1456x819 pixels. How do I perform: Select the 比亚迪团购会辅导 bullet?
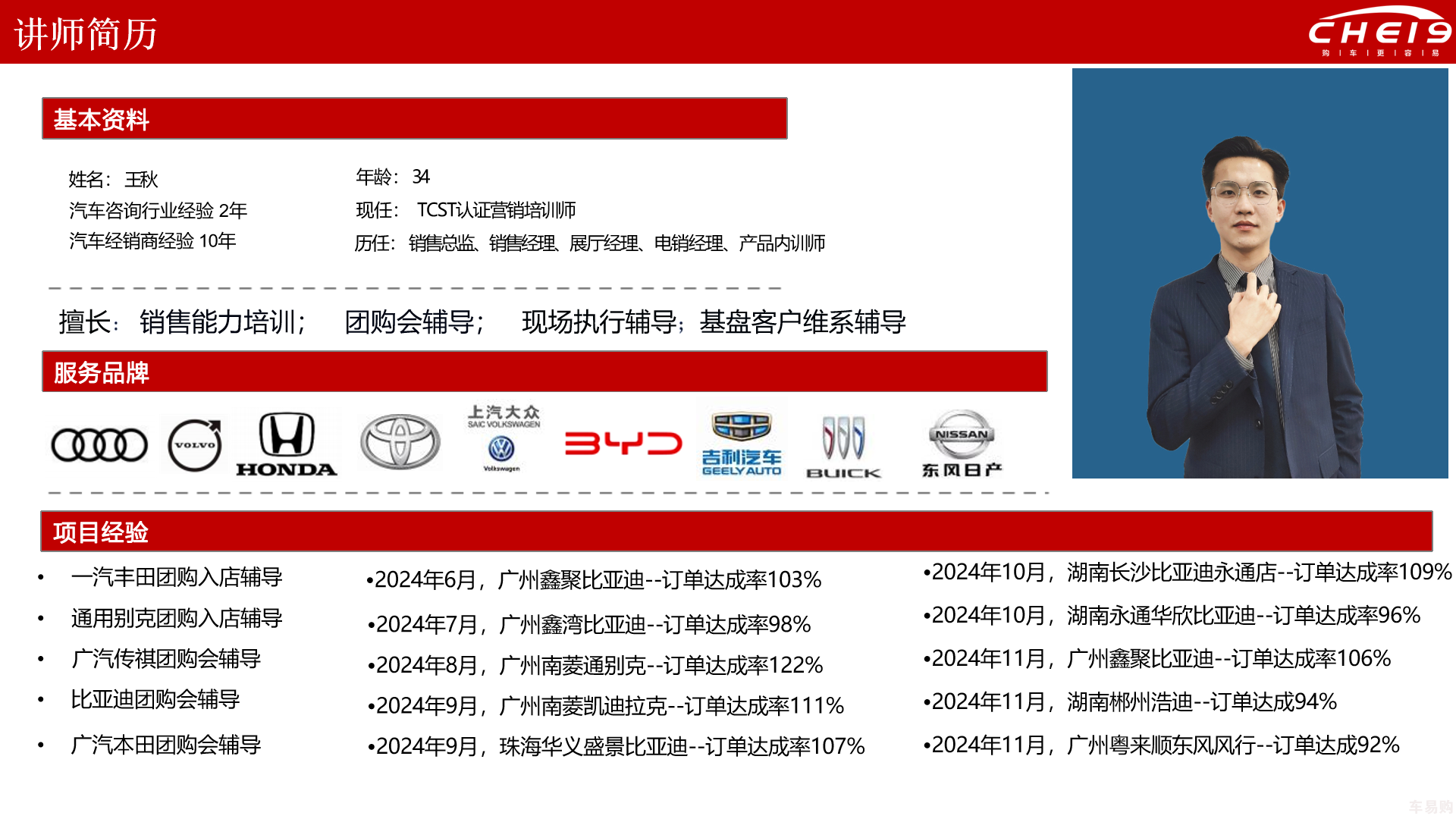pyautogui.click(x=155, y=699)
